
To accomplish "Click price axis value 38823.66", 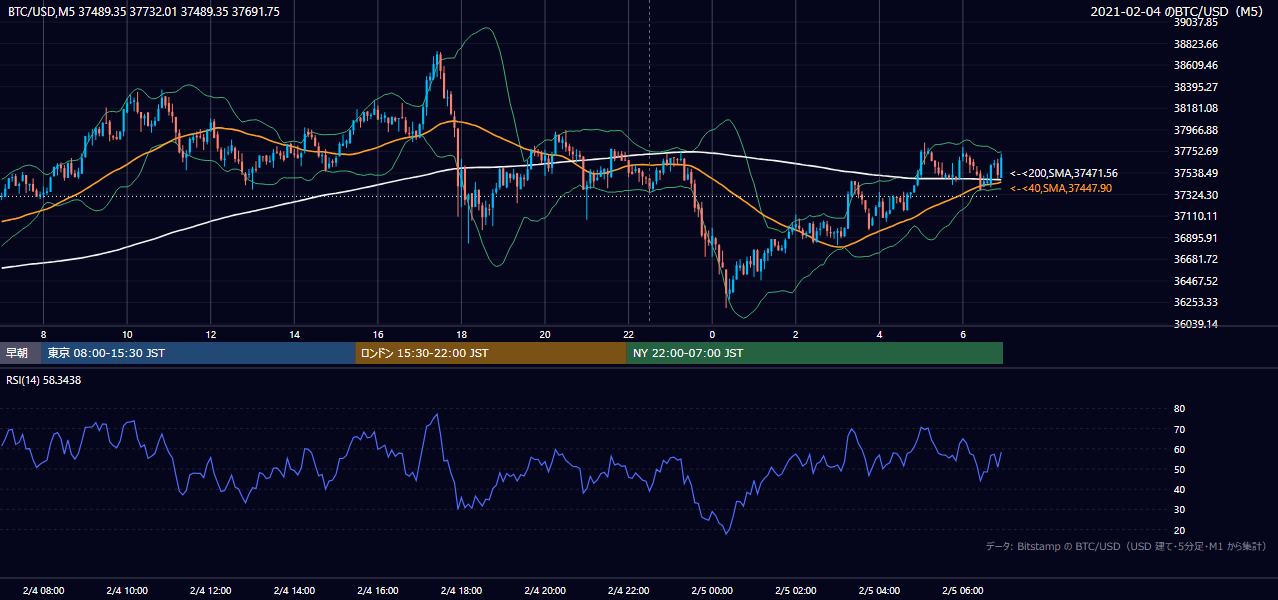I will click(1195, 44).
